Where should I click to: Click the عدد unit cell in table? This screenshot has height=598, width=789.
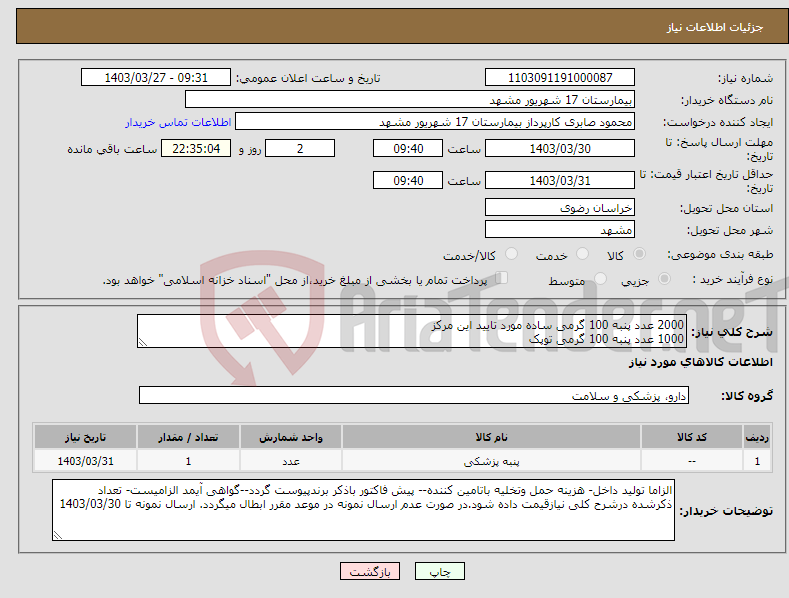click(x=291, y=461)
